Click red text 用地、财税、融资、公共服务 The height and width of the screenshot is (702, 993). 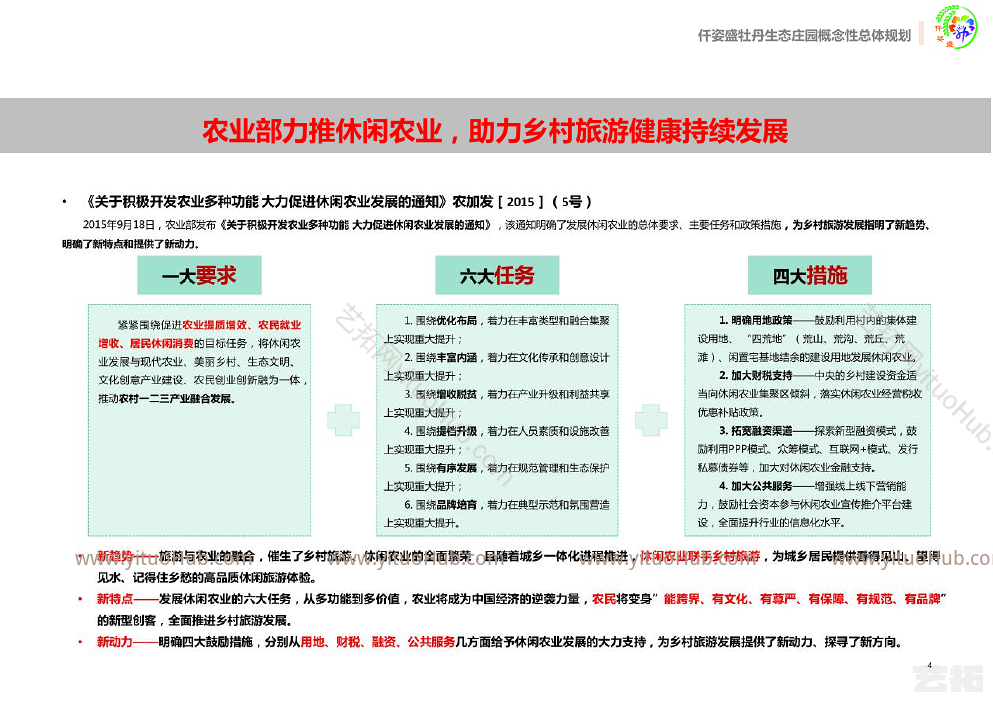pyautogui.click(x=377, y=642)
